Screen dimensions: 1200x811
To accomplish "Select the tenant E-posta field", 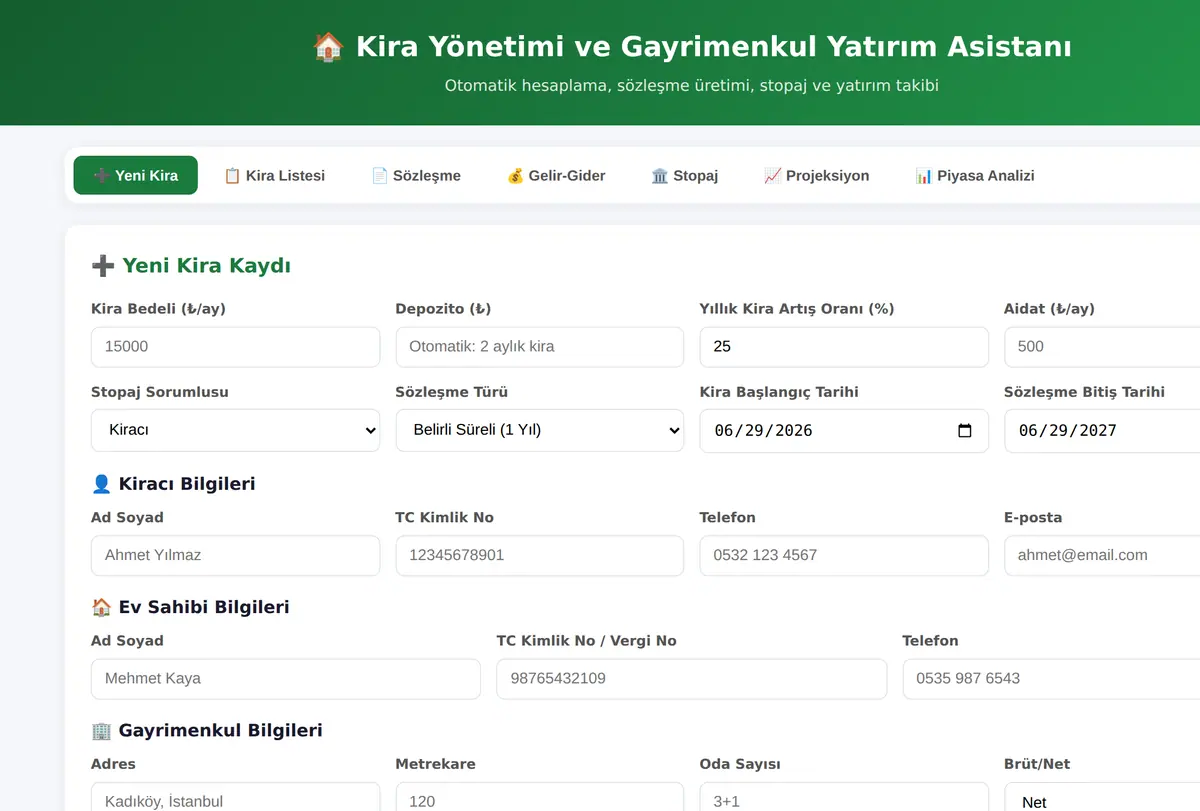I will tap(1102, 555).
